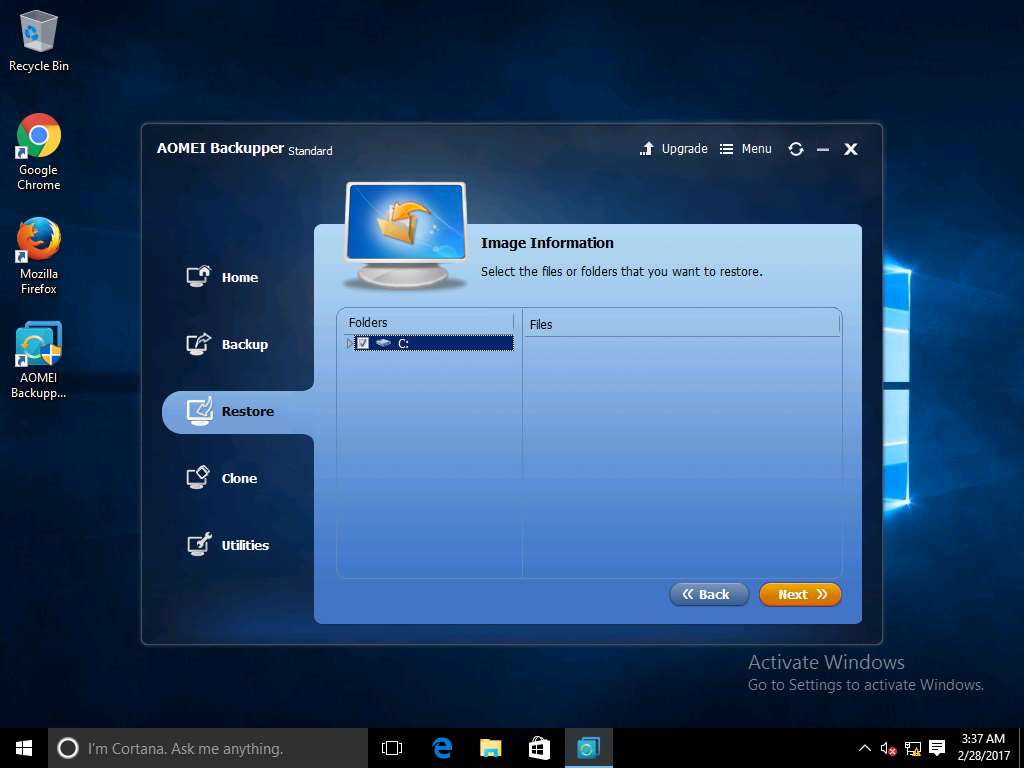Click the Upgrade arrow icon
1024x768 pixels.
tap(647, 149)
